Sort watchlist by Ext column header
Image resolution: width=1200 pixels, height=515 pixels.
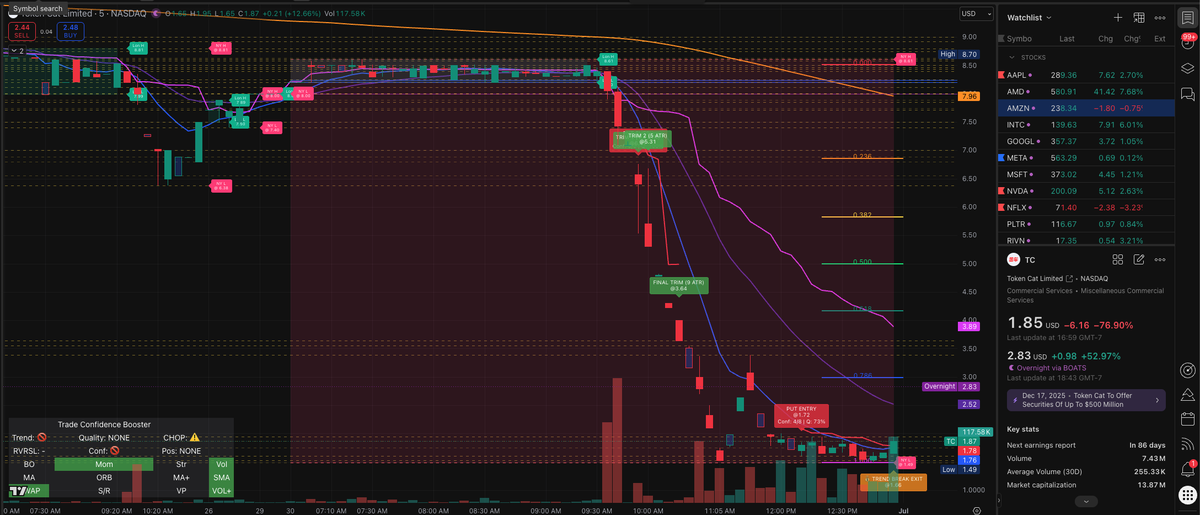pyautogui.click(x=1160, y=39)
